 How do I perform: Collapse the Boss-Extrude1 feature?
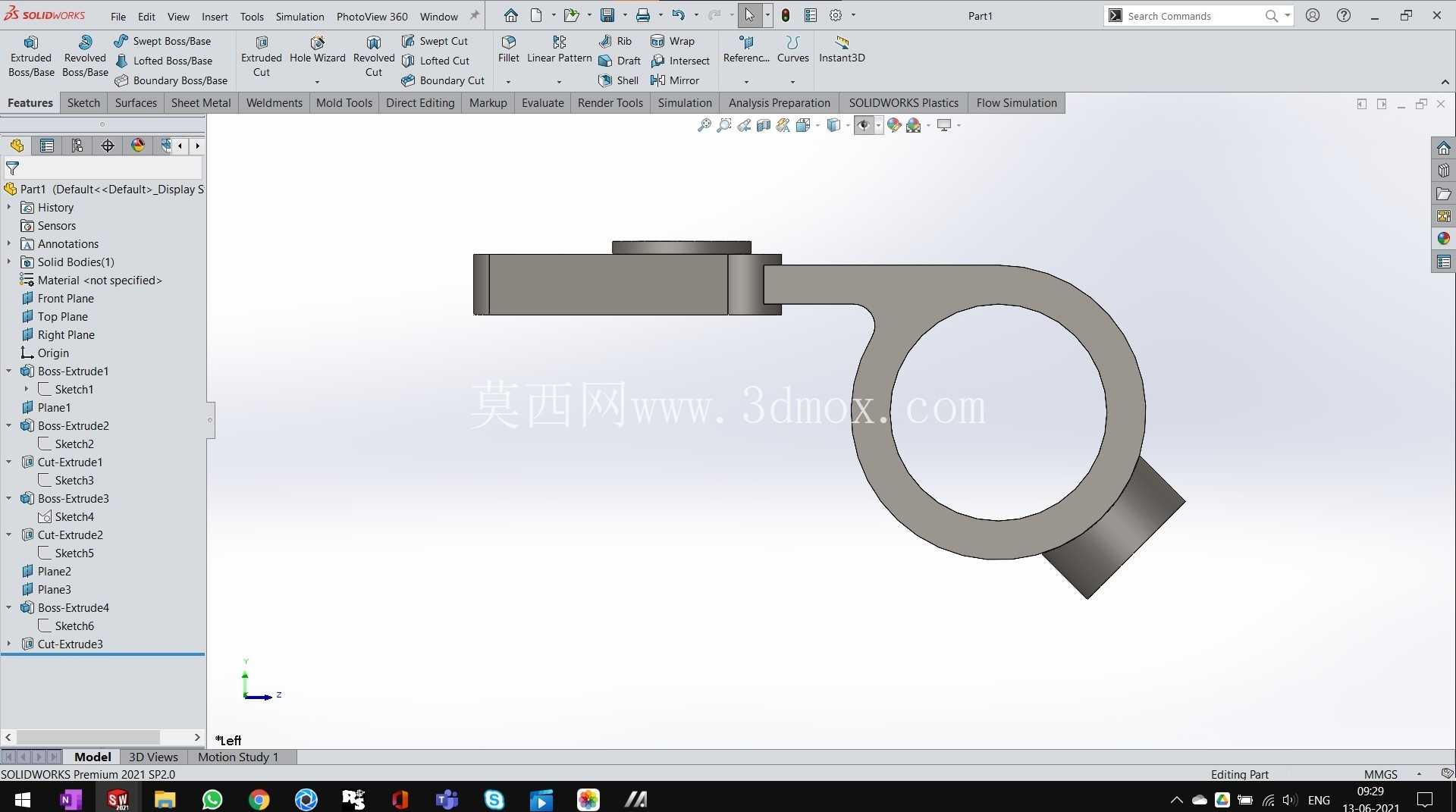[x=9, y=371]
